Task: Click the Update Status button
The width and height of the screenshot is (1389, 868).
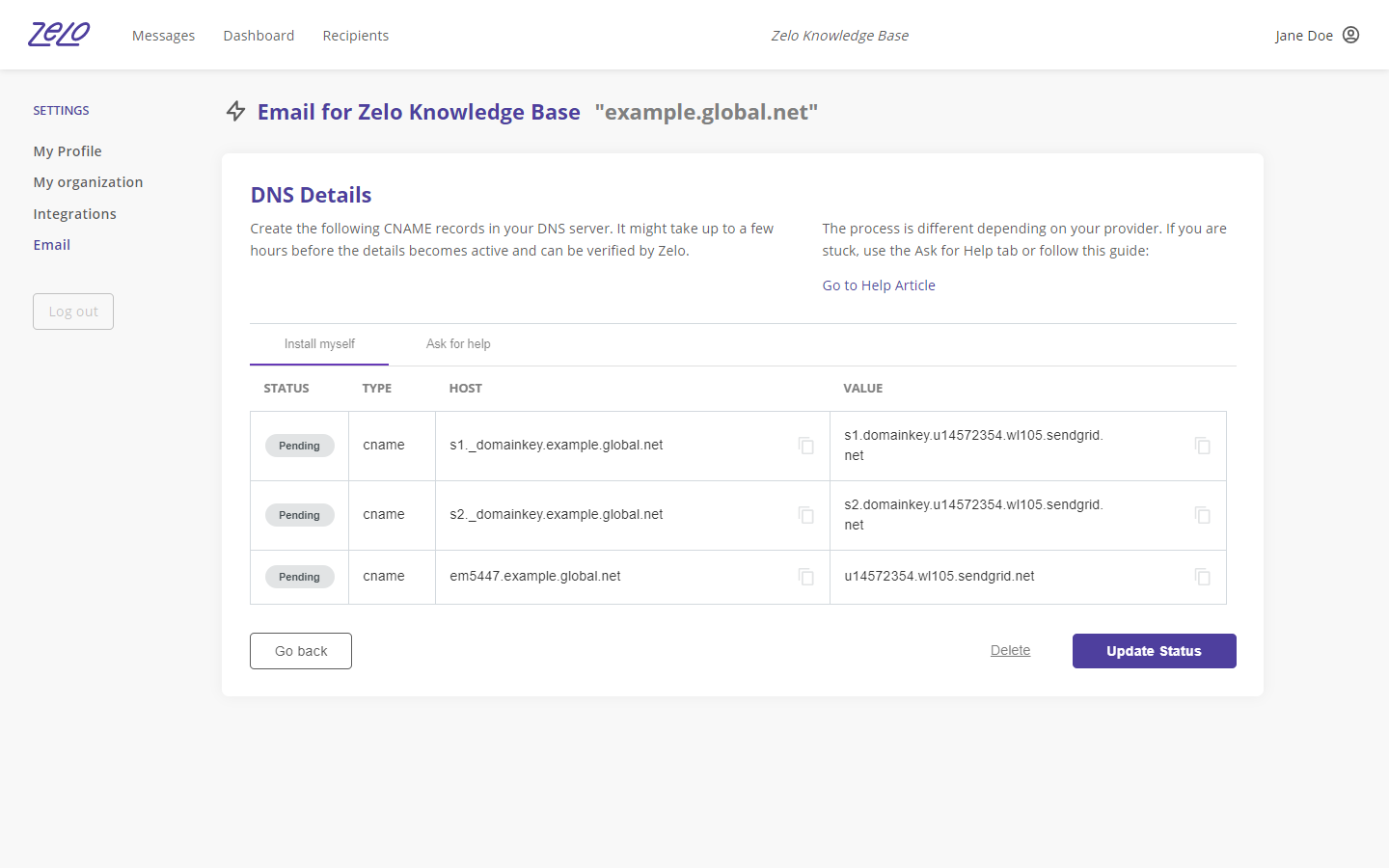Action: coord(1154,651)
